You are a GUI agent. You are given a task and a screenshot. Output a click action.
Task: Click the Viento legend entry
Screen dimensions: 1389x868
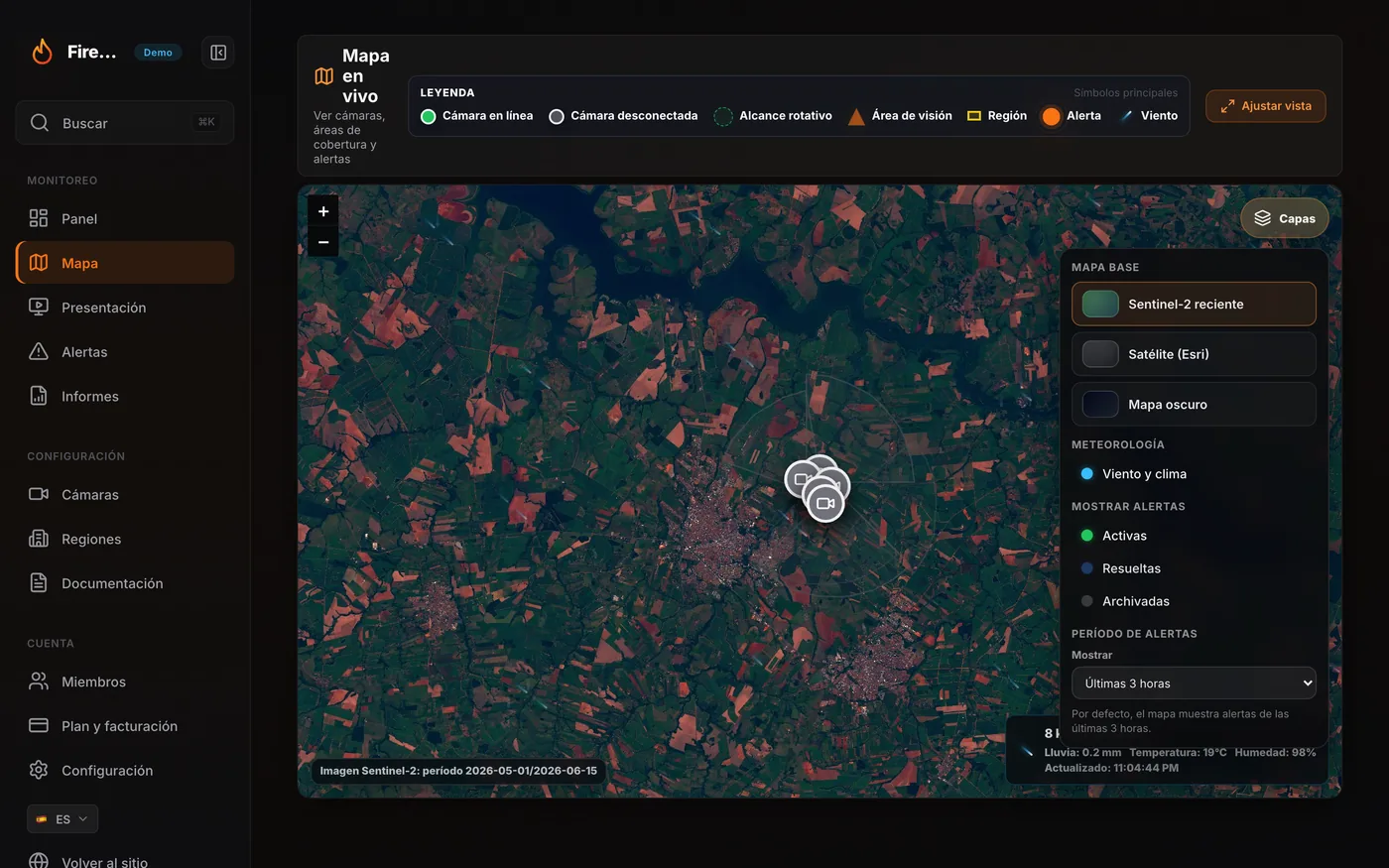(x=1149, y=116)
